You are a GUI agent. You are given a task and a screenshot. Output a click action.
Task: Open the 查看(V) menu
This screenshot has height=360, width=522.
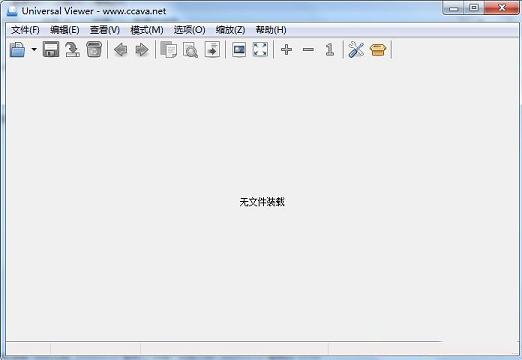[x=105, y=30]
